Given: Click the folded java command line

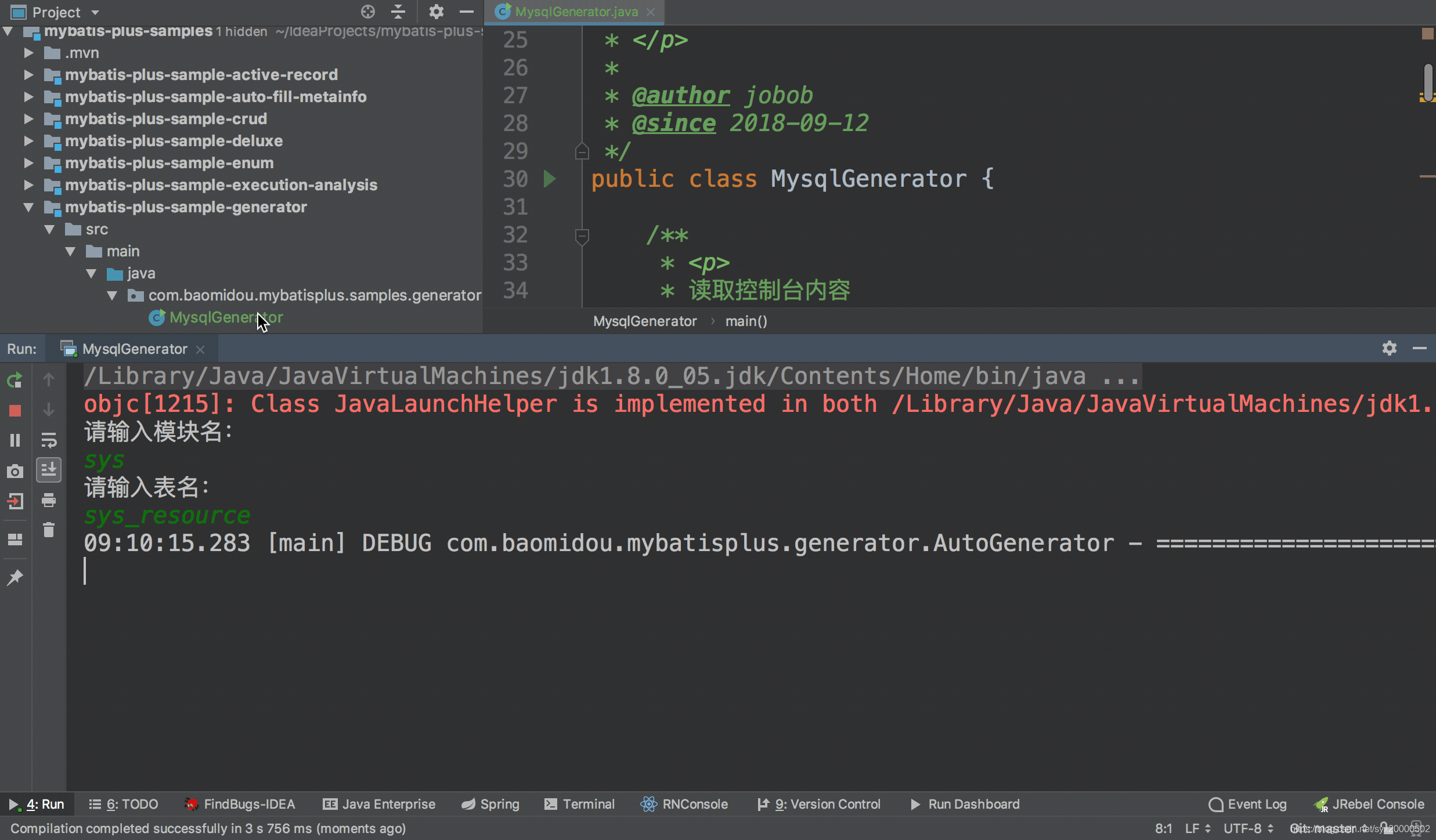Looking at the screenshot, I should tap(612, 376).
